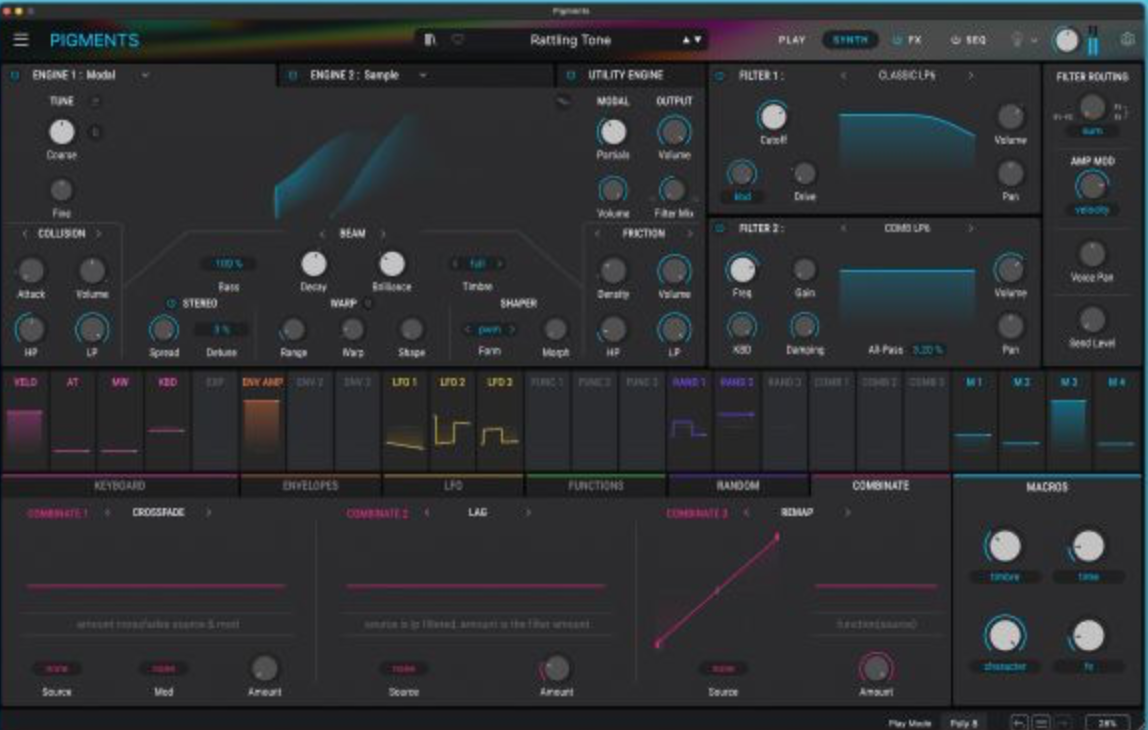Open the hamburger main menu

[x=20, y=40]
